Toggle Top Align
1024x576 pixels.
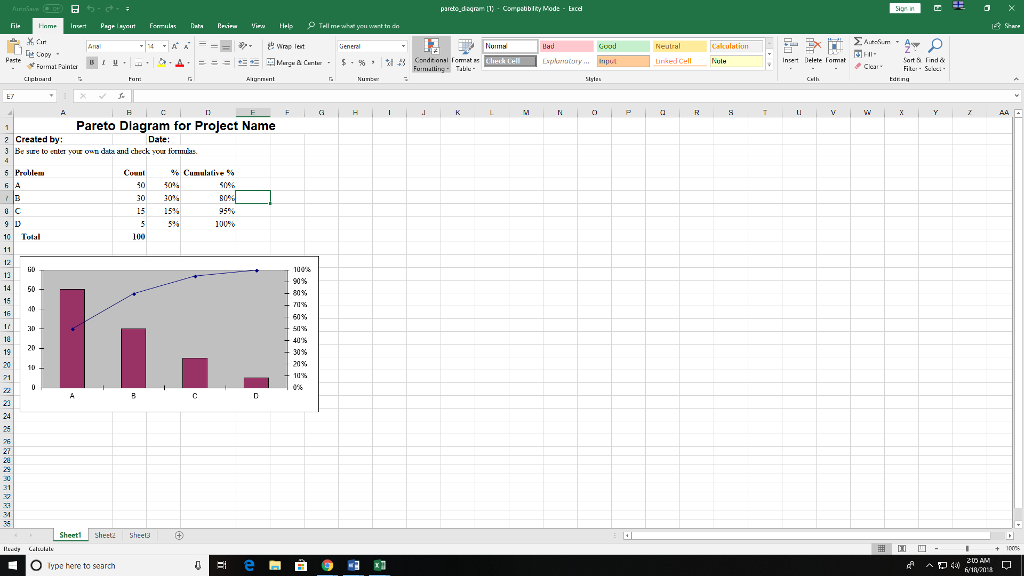click(202, 46)
